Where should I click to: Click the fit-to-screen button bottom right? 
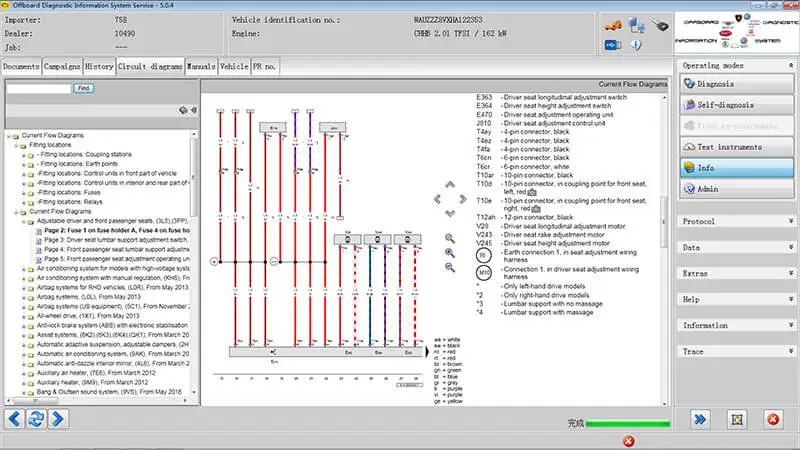click(x=737, y=419)
